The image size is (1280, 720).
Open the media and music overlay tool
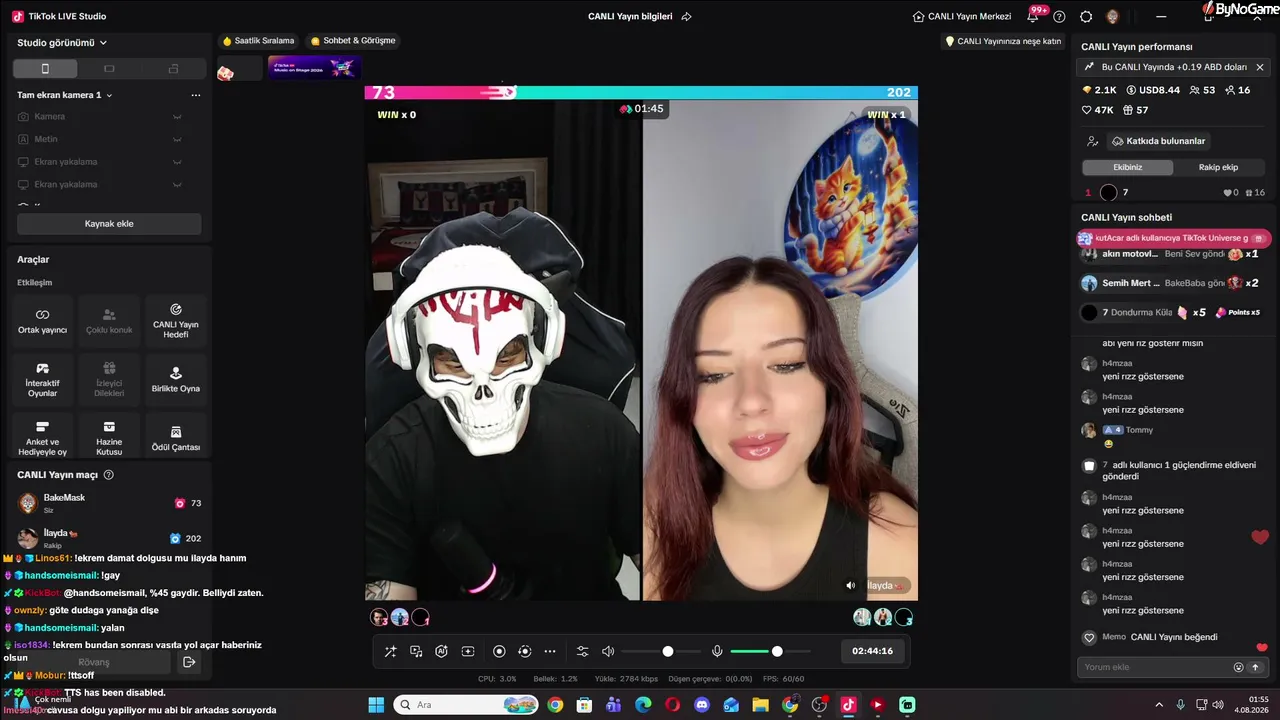416,651
